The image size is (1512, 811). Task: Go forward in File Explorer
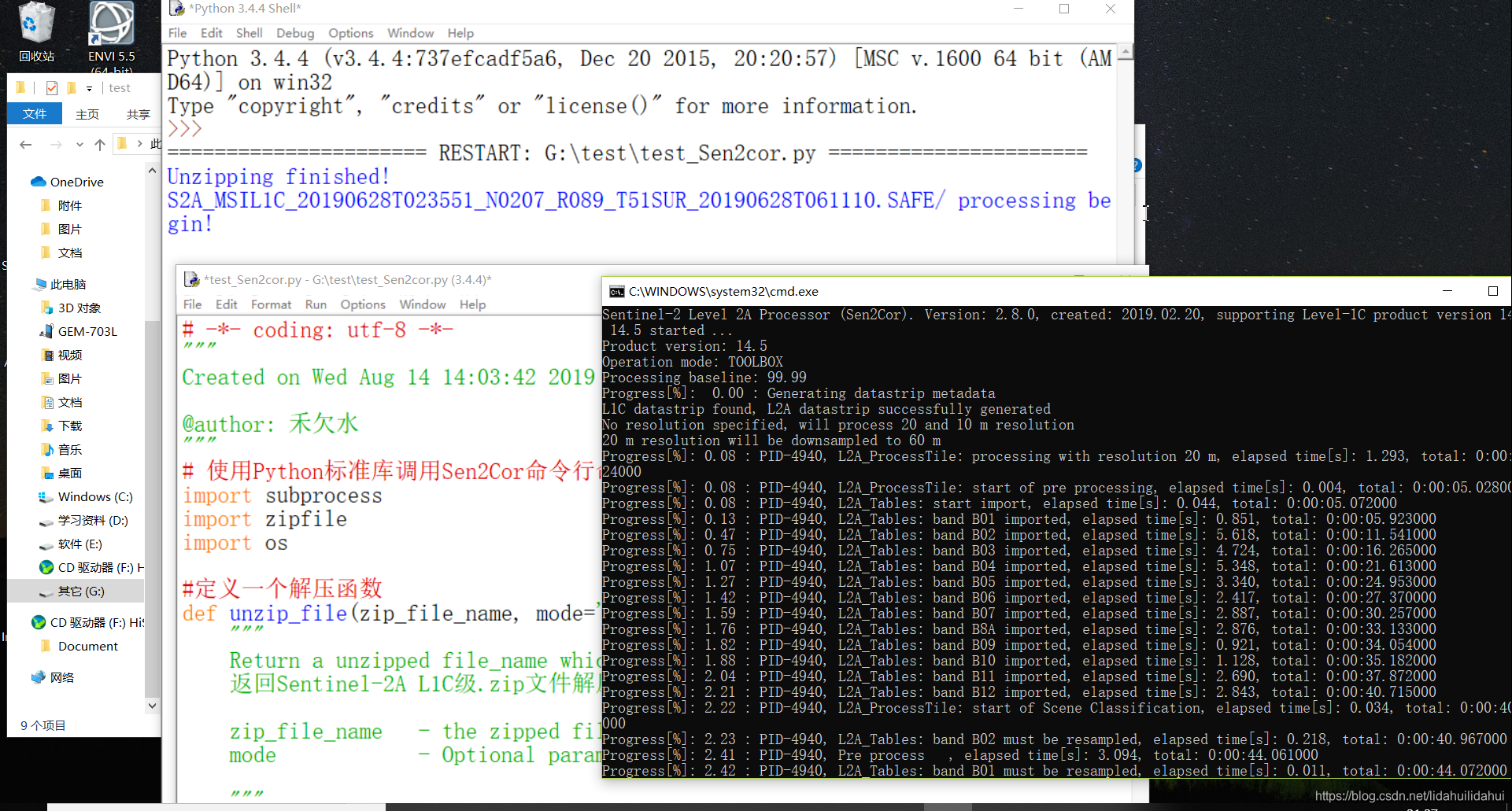(56, 144)
